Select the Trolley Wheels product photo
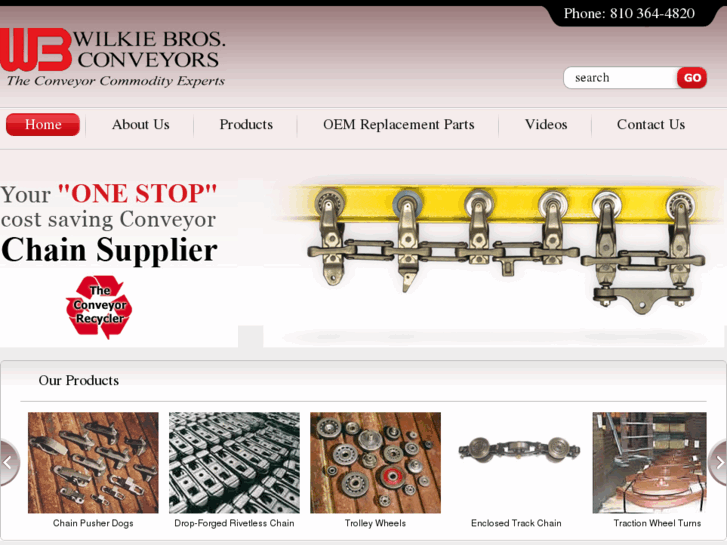 [x=376, y=462]
